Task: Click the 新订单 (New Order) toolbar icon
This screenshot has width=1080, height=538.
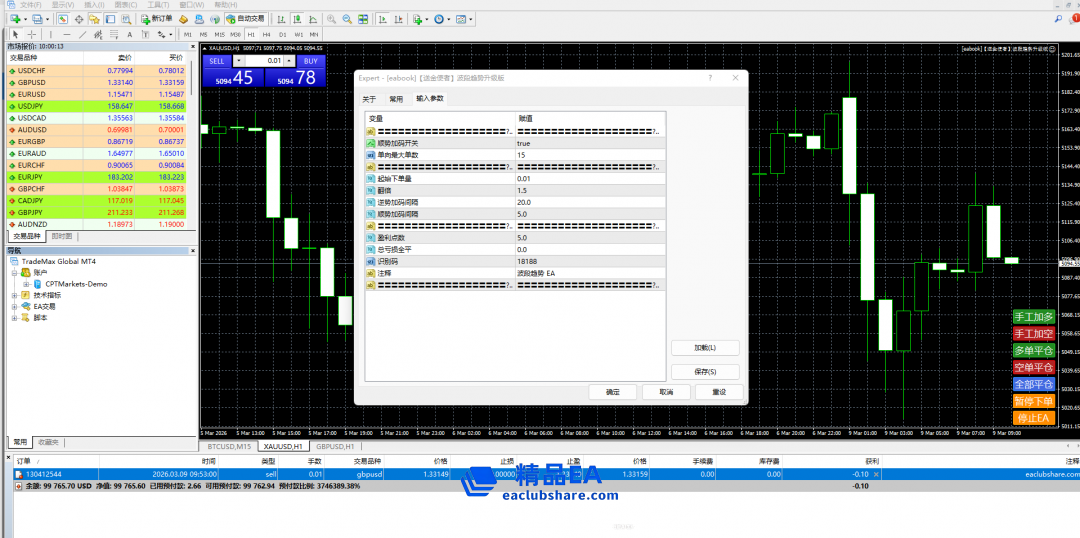Action: [x=159, y=19]
